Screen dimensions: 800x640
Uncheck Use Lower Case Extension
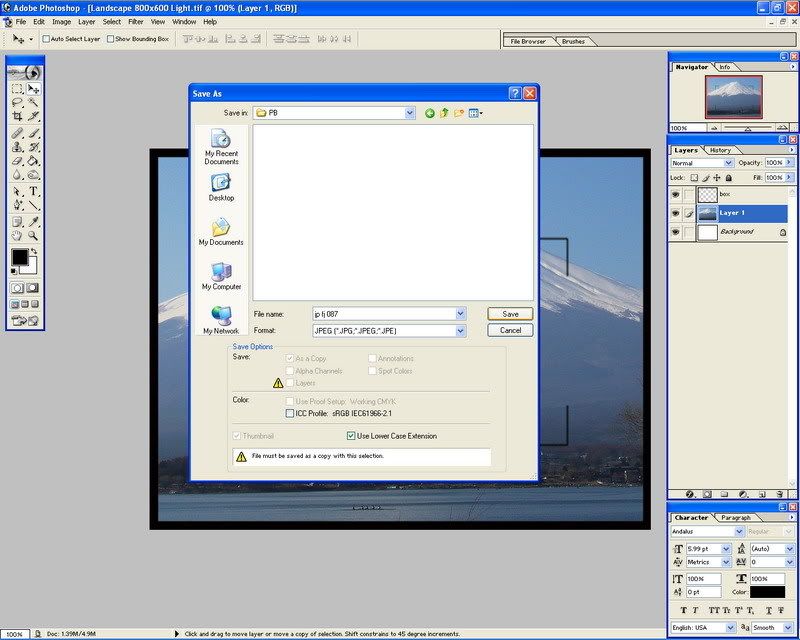click(x=351, y=436)
